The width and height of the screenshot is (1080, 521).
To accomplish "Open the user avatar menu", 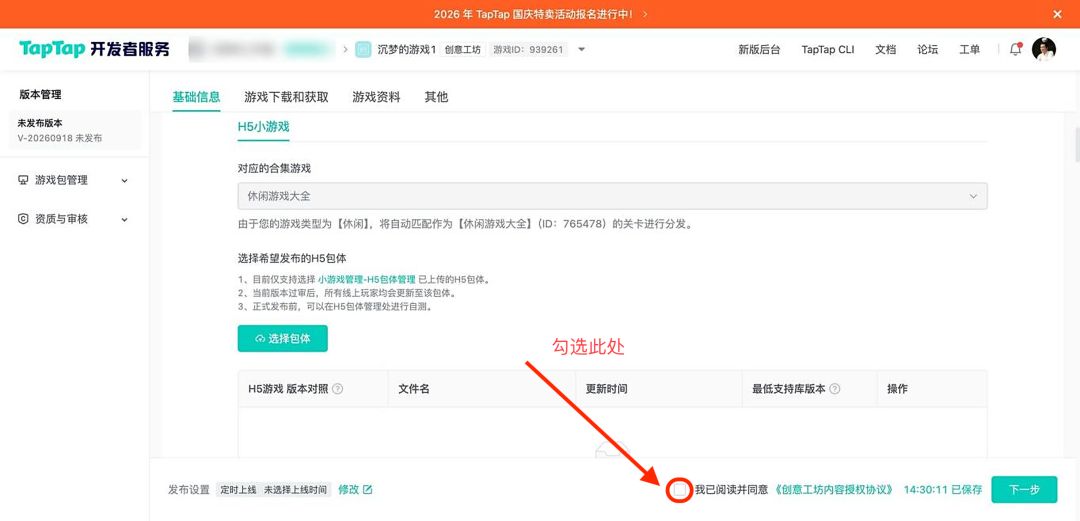I will (x=1043, y=50).
